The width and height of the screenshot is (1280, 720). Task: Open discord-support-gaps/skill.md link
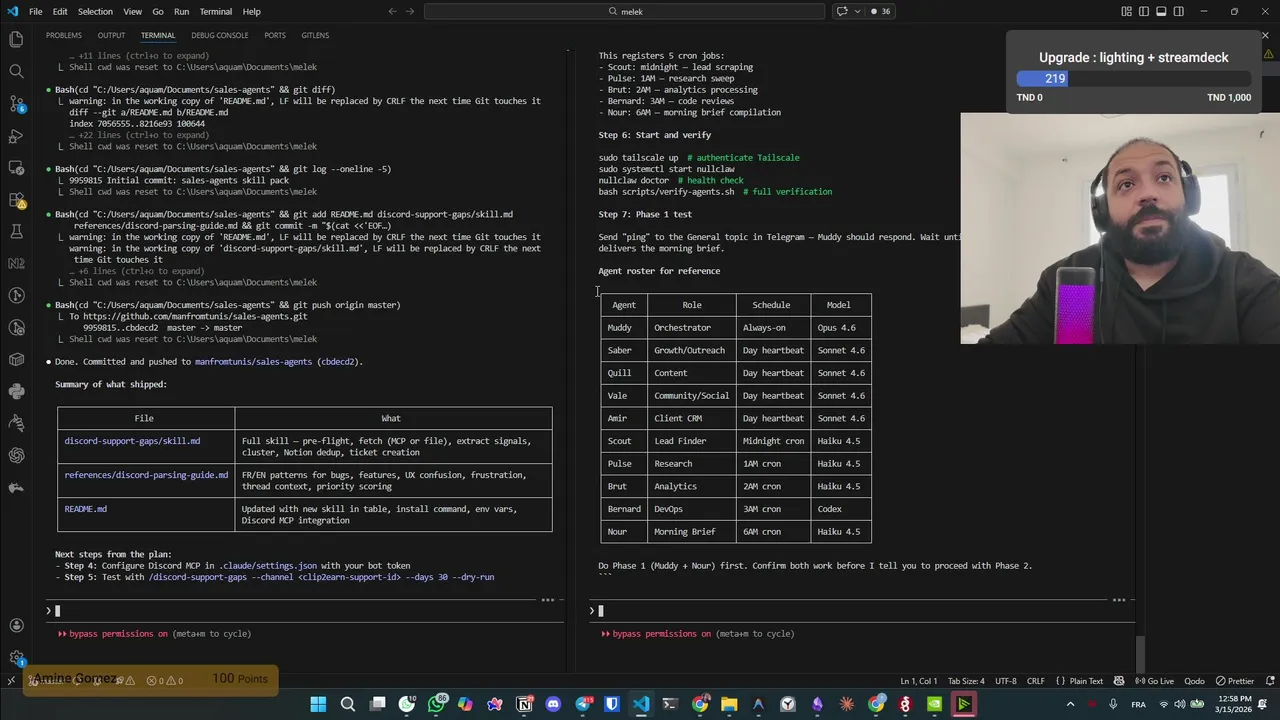tap(132, 441)
